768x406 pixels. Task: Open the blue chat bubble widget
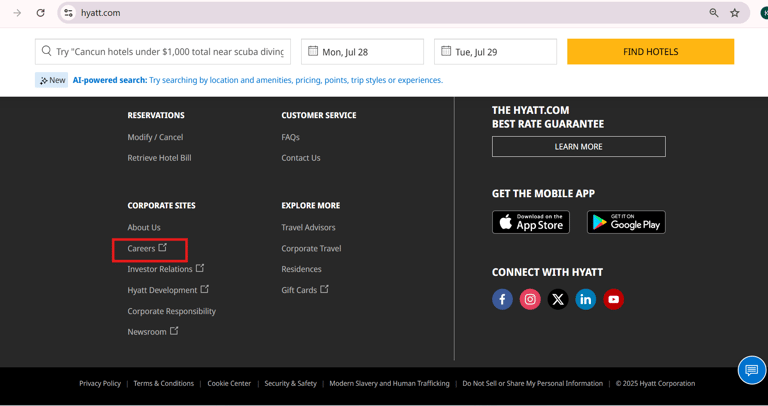752,370
